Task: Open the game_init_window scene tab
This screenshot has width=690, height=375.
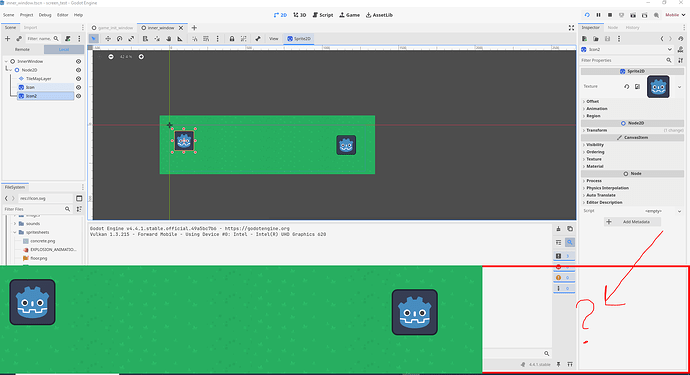Action: point(113,28)
